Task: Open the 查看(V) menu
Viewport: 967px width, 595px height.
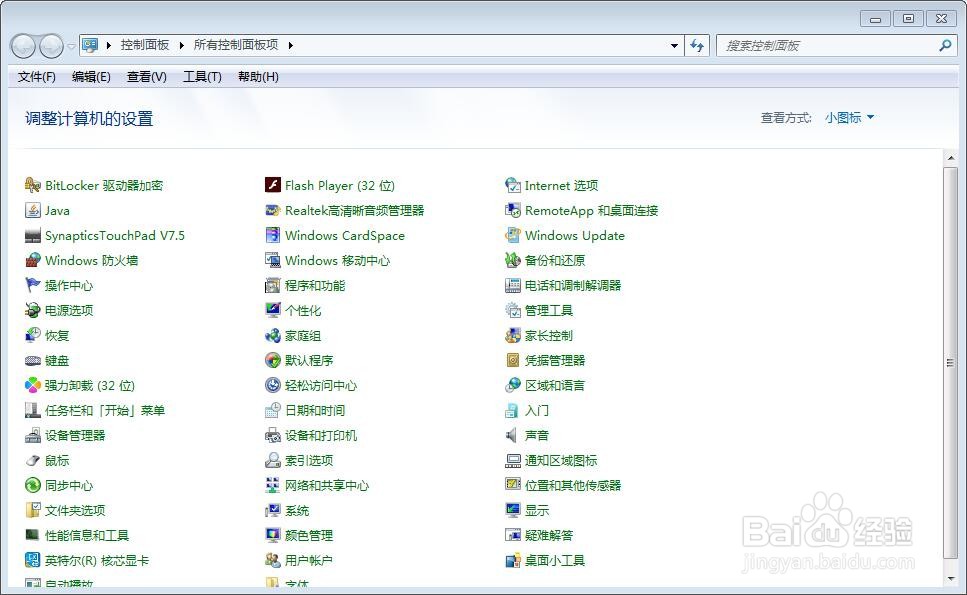Action: (x=147, y=77)
